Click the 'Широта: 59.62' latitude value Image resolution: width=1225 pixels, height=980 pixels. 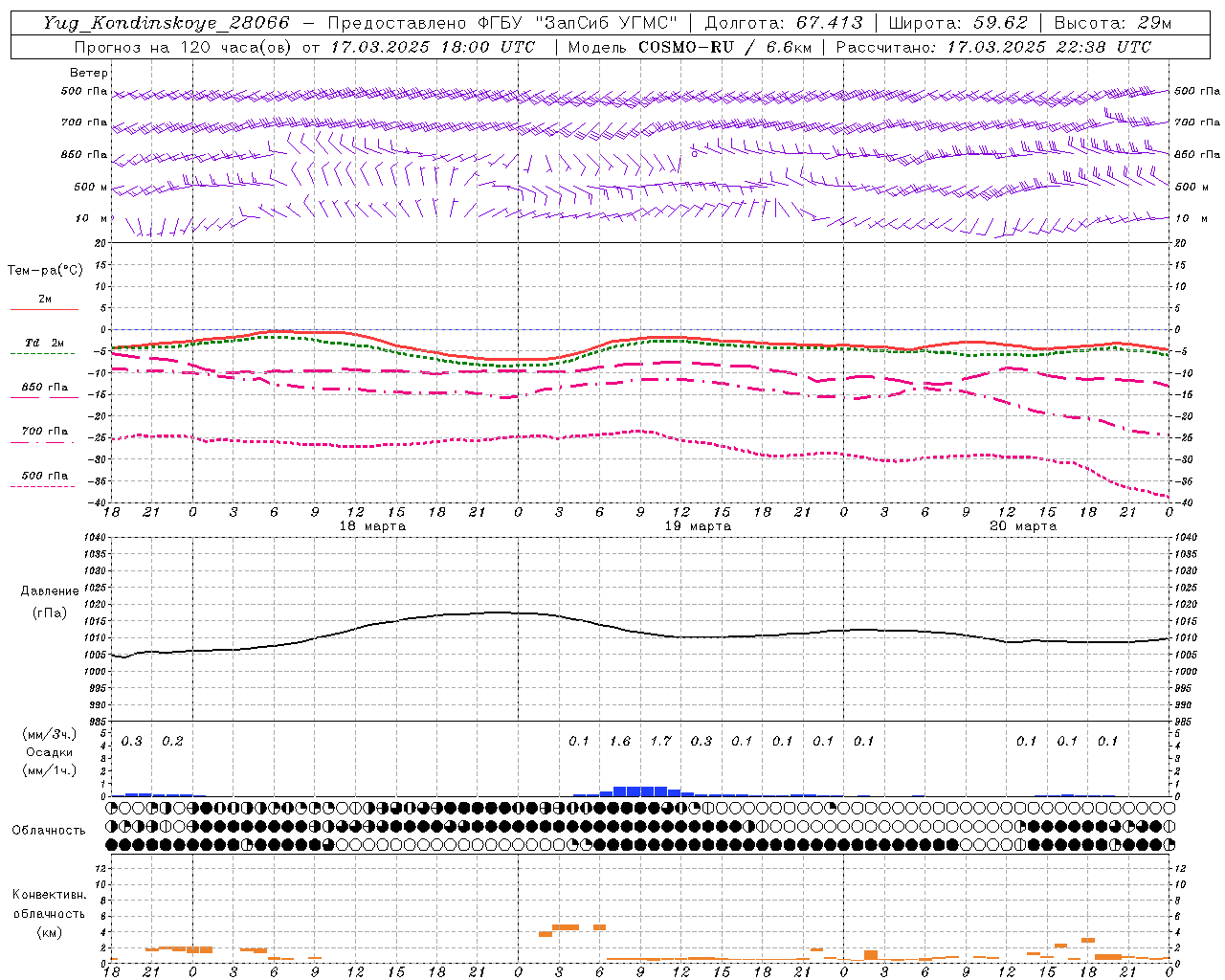pyautogui.click(x=957, y=23)
